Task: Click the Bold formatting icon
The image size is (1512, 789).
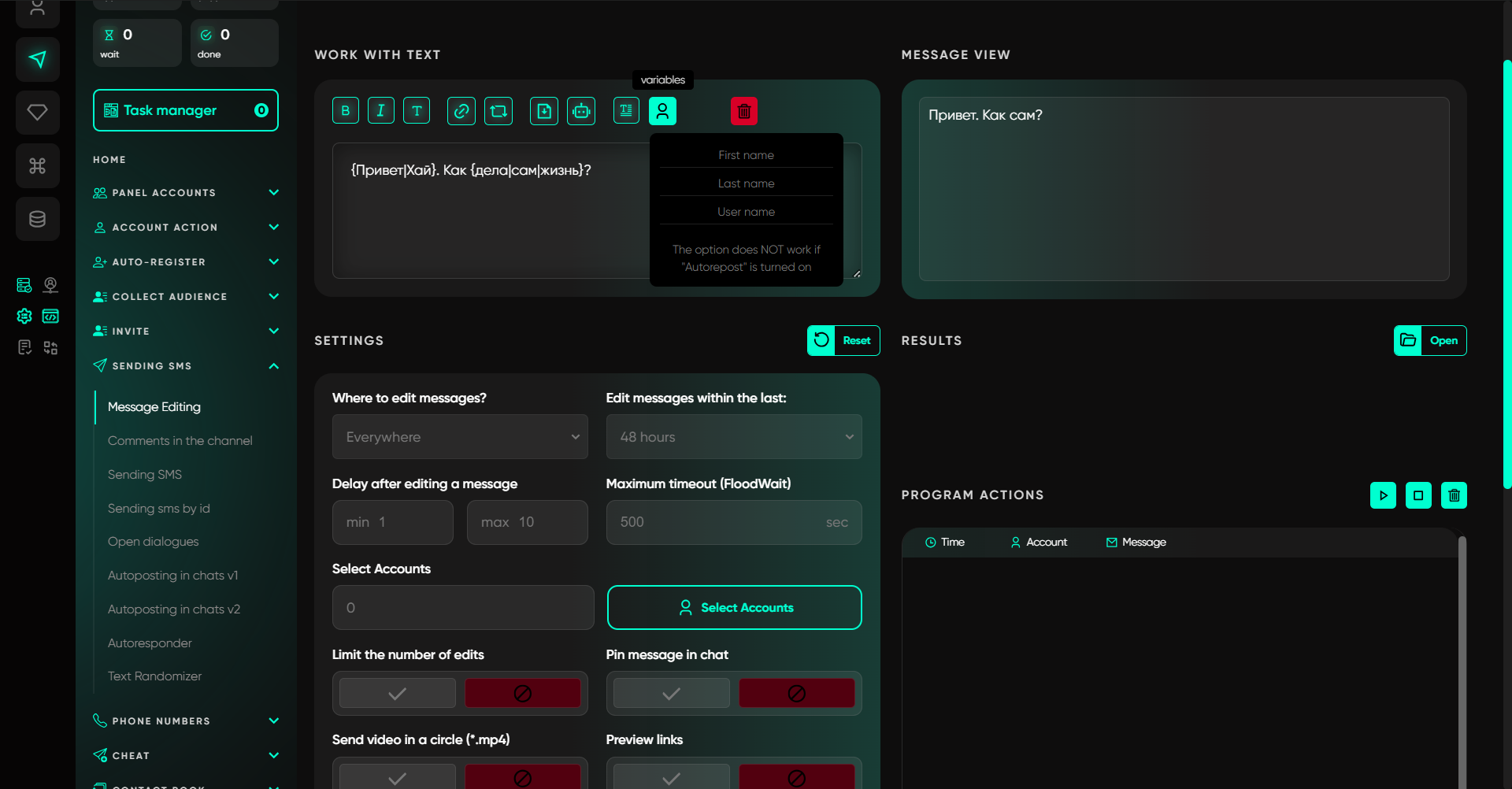Action: click(345, 111)
